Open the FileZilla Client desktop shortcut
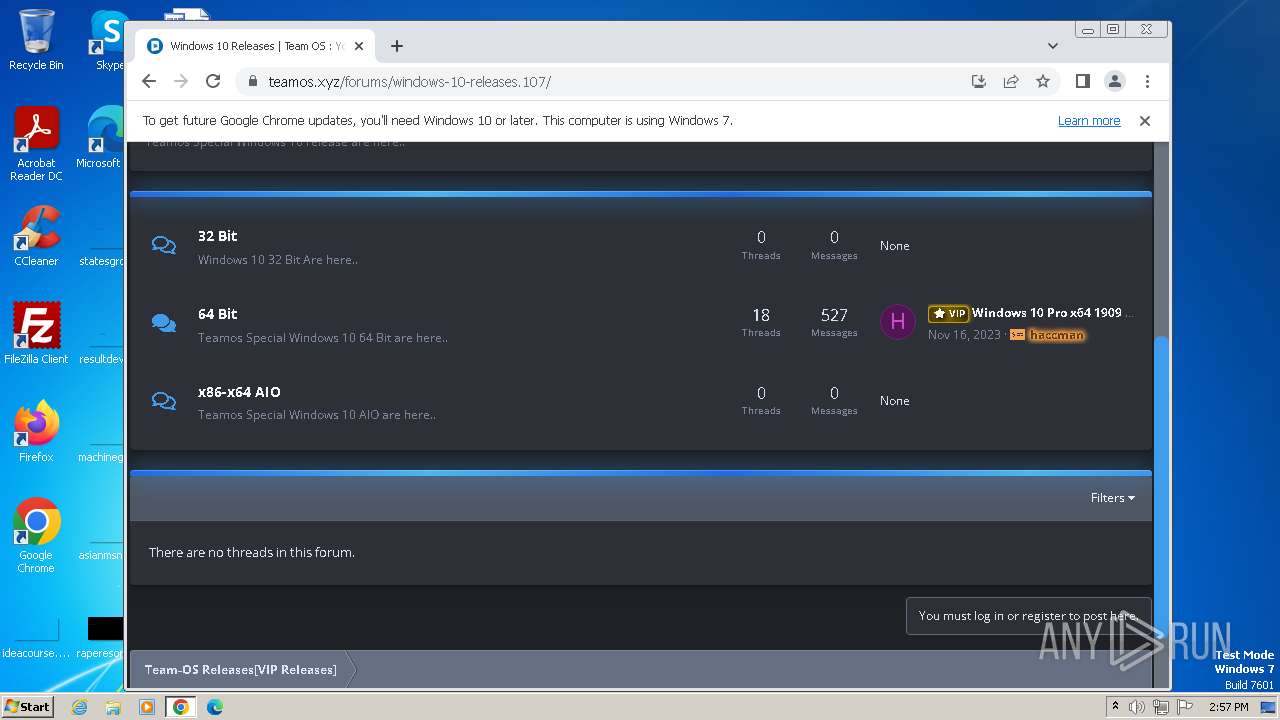 pos(36,334)
